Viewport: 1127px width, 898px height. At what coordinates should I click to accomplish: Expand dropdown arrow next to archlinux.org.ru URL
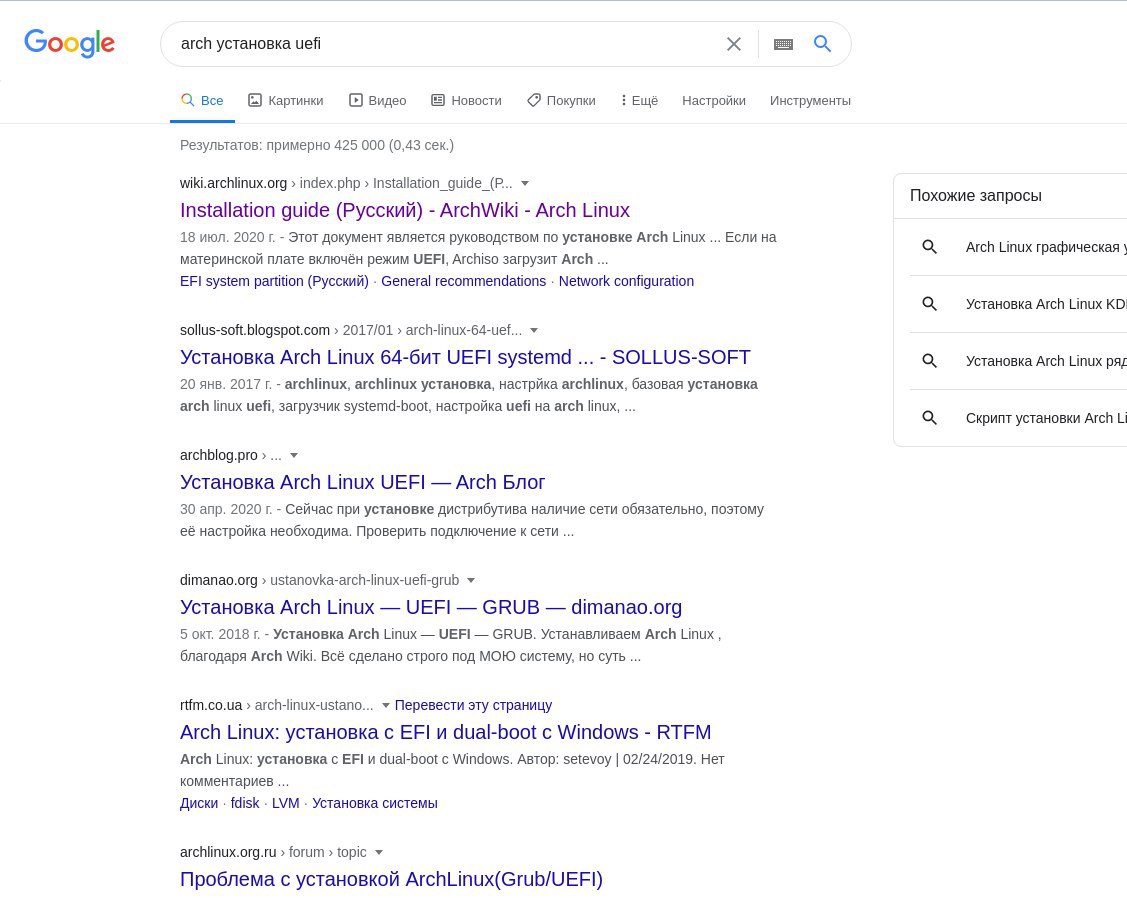[379, 852]
